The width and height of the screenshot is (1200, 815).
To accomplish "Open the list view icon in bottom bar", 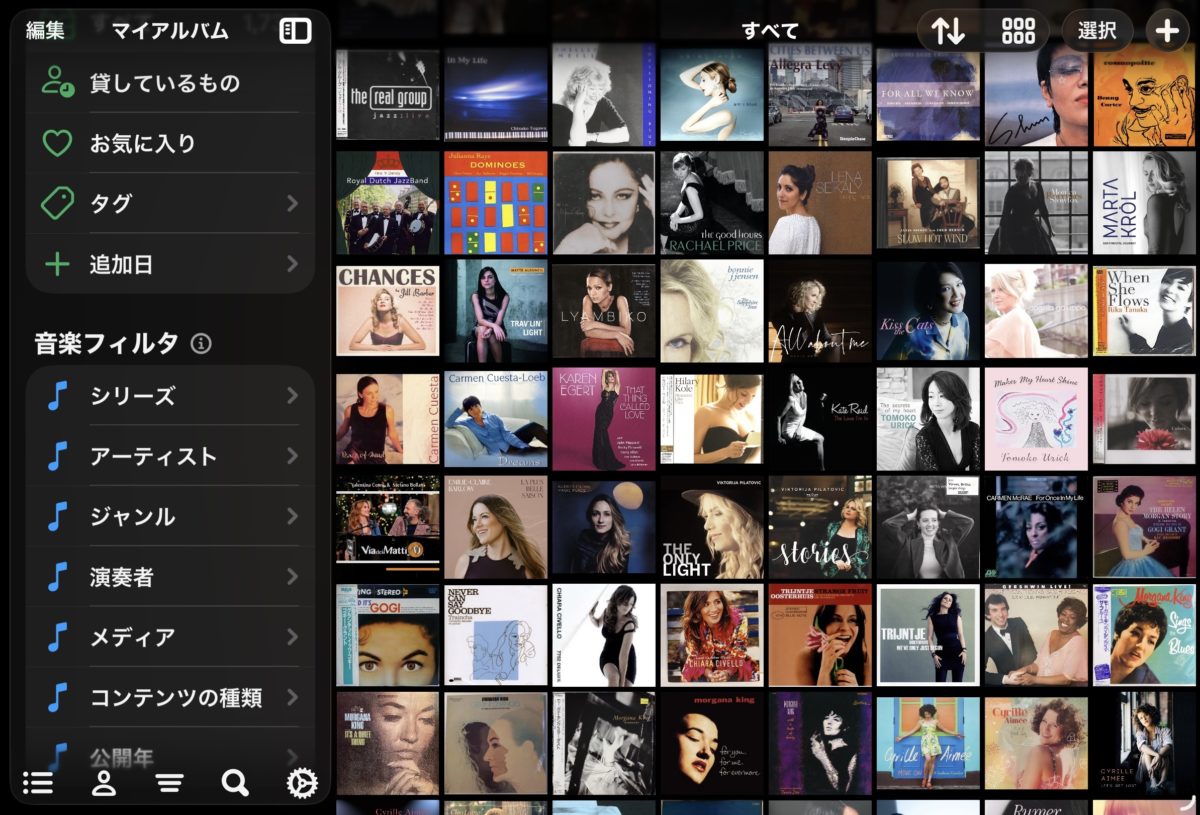I will 38,783.
